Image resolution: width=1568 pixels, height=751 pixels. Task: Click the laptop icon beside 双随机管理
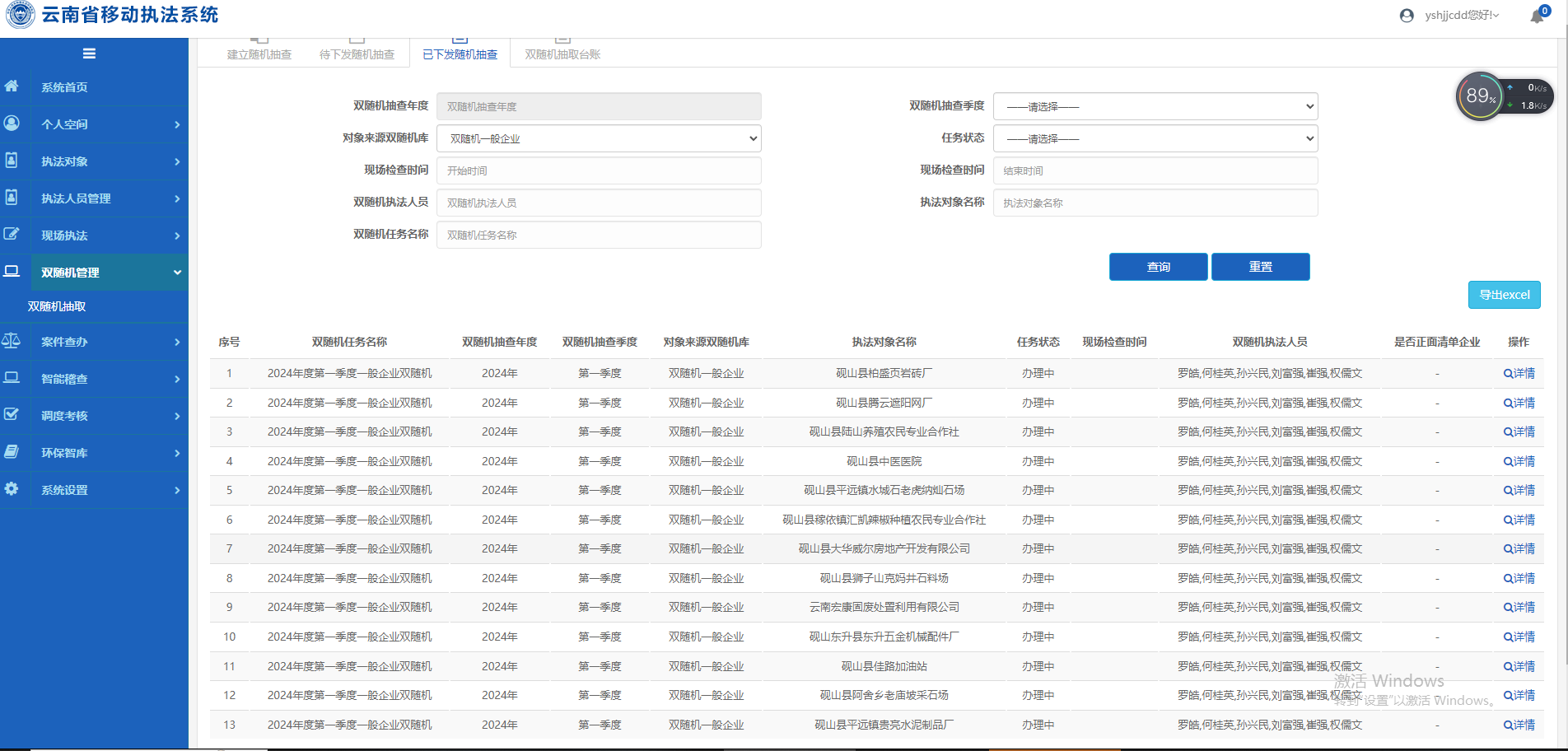coord(12,271)
